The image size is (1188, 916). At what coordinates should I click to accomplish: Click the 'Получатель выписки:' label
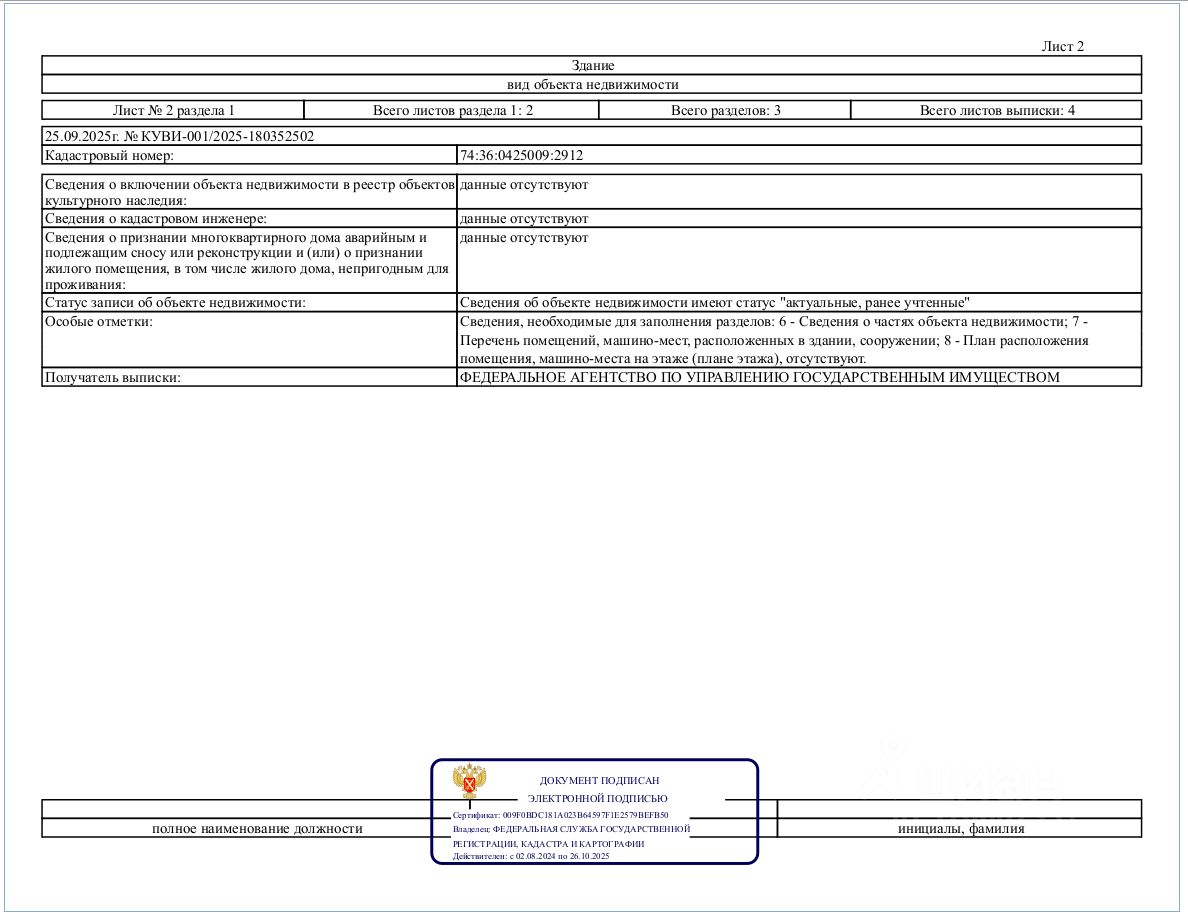pyautogui.click(x=112, y=377)
